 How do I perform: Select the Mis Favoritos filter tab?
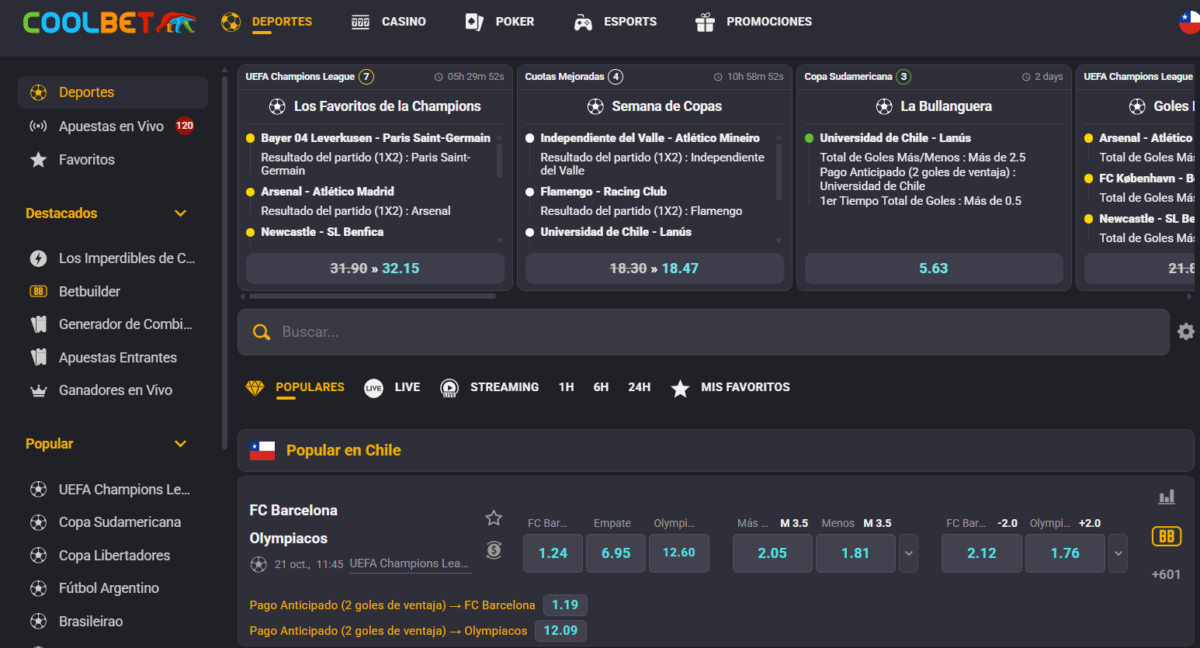(730, 388)
